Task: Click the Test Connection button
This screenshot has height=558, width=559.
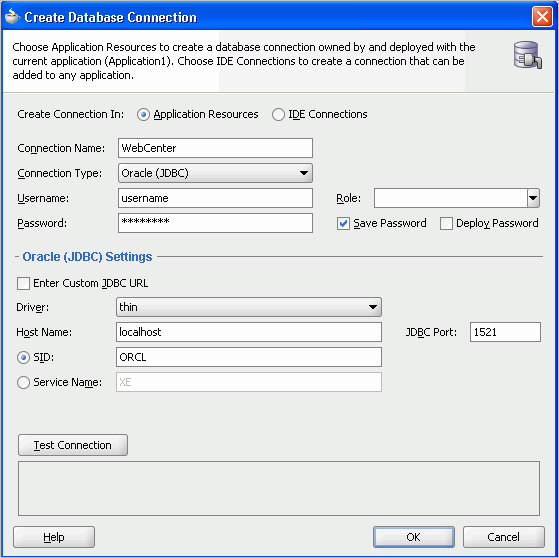Action: click(73, 445)
